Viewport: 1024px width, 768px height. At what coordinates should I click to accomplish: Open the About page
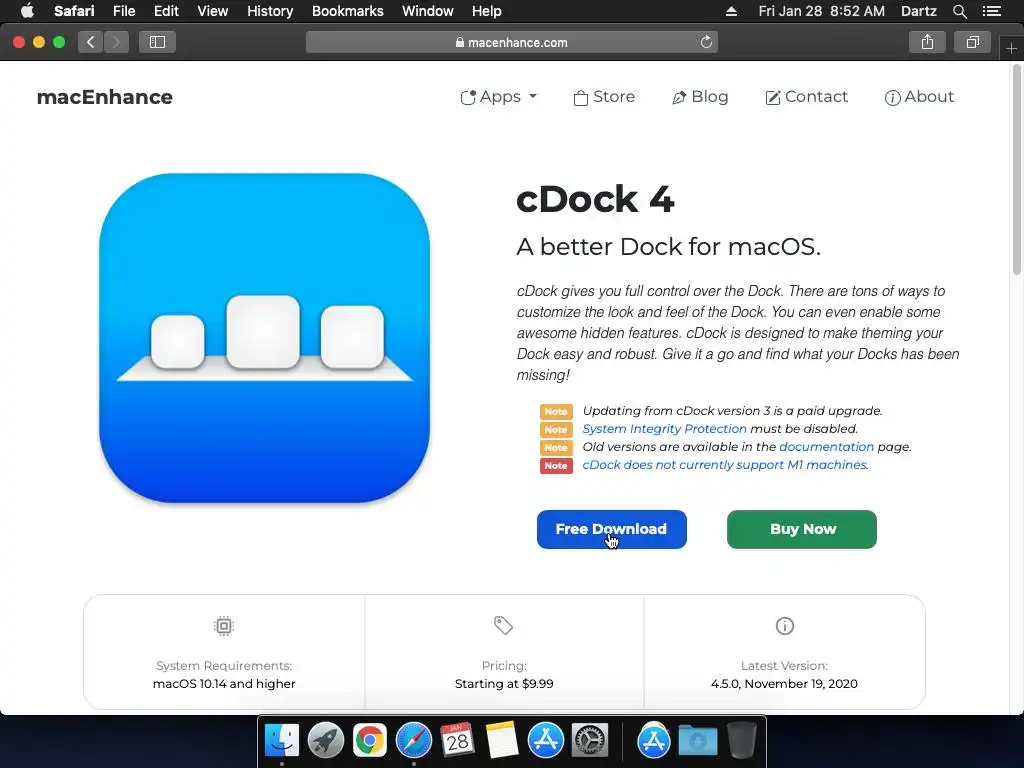(919, 97)
